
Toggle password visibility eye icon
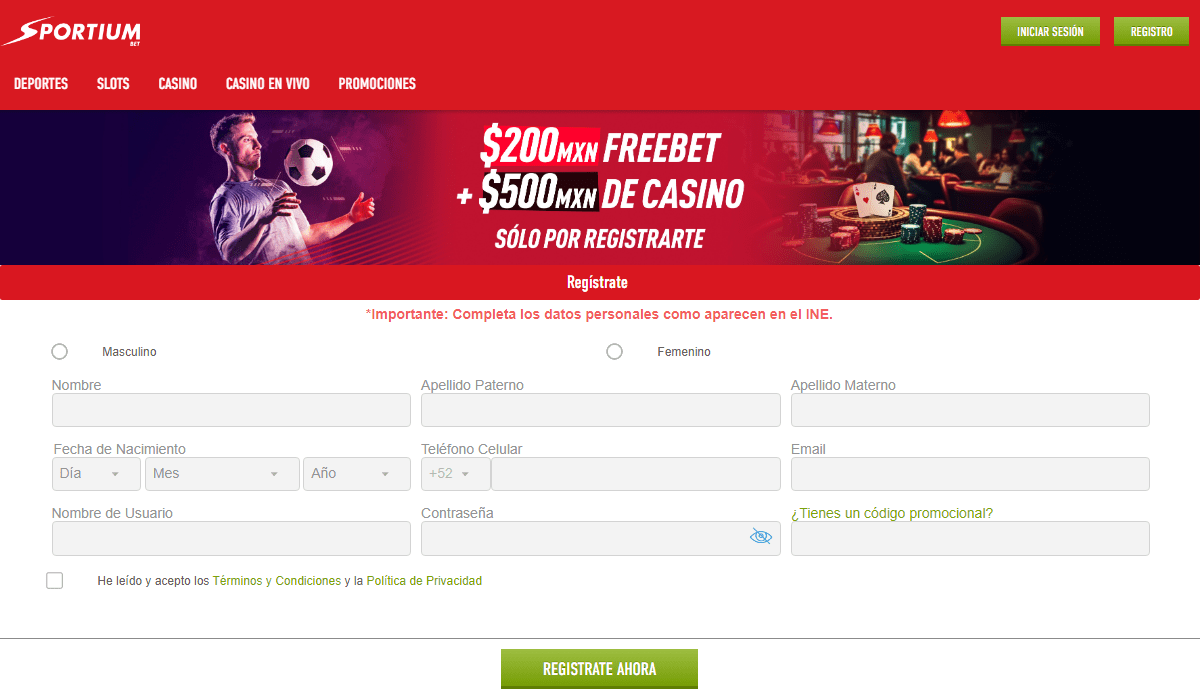[x=761, y=537]
